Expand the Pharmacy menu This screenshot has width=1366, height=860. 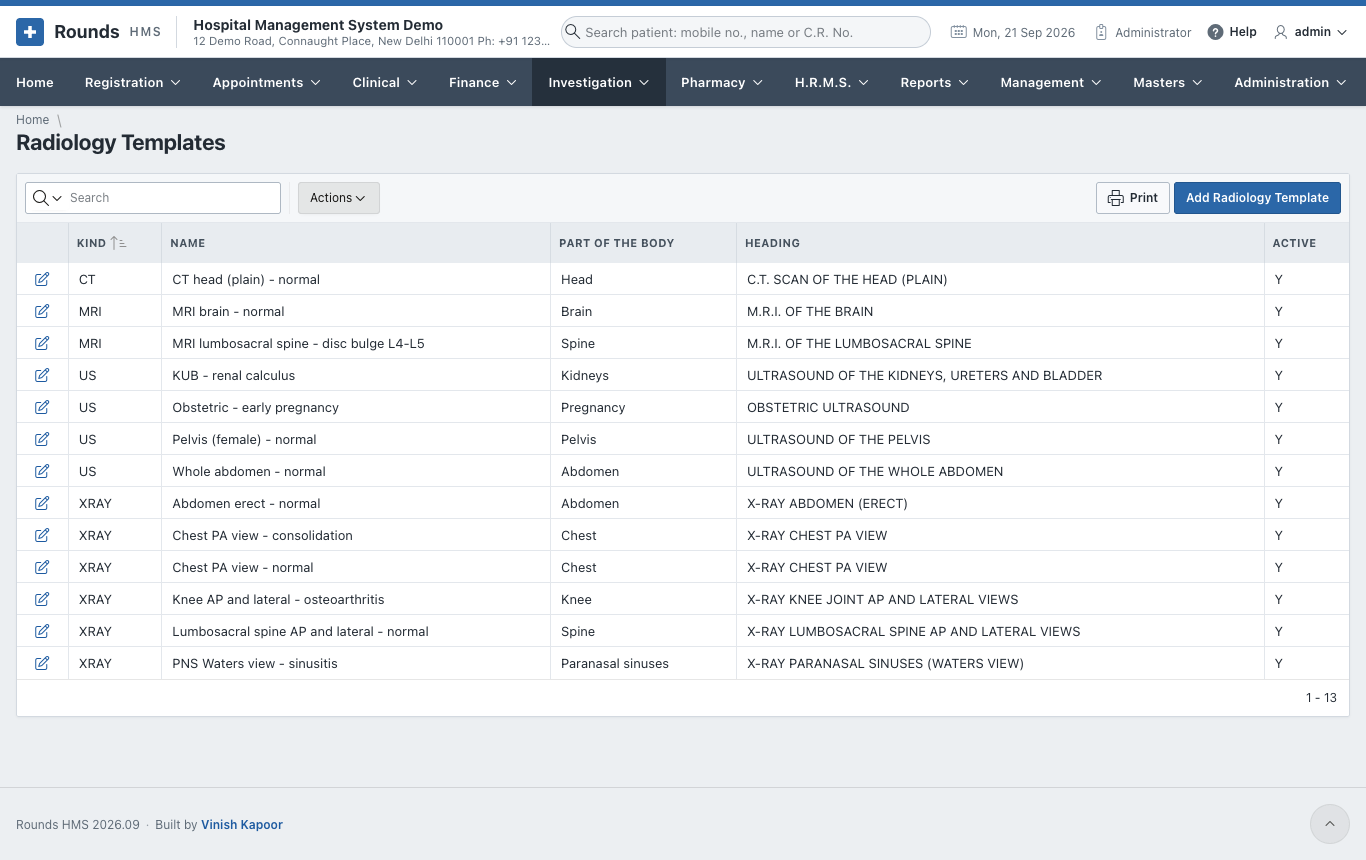722,82
